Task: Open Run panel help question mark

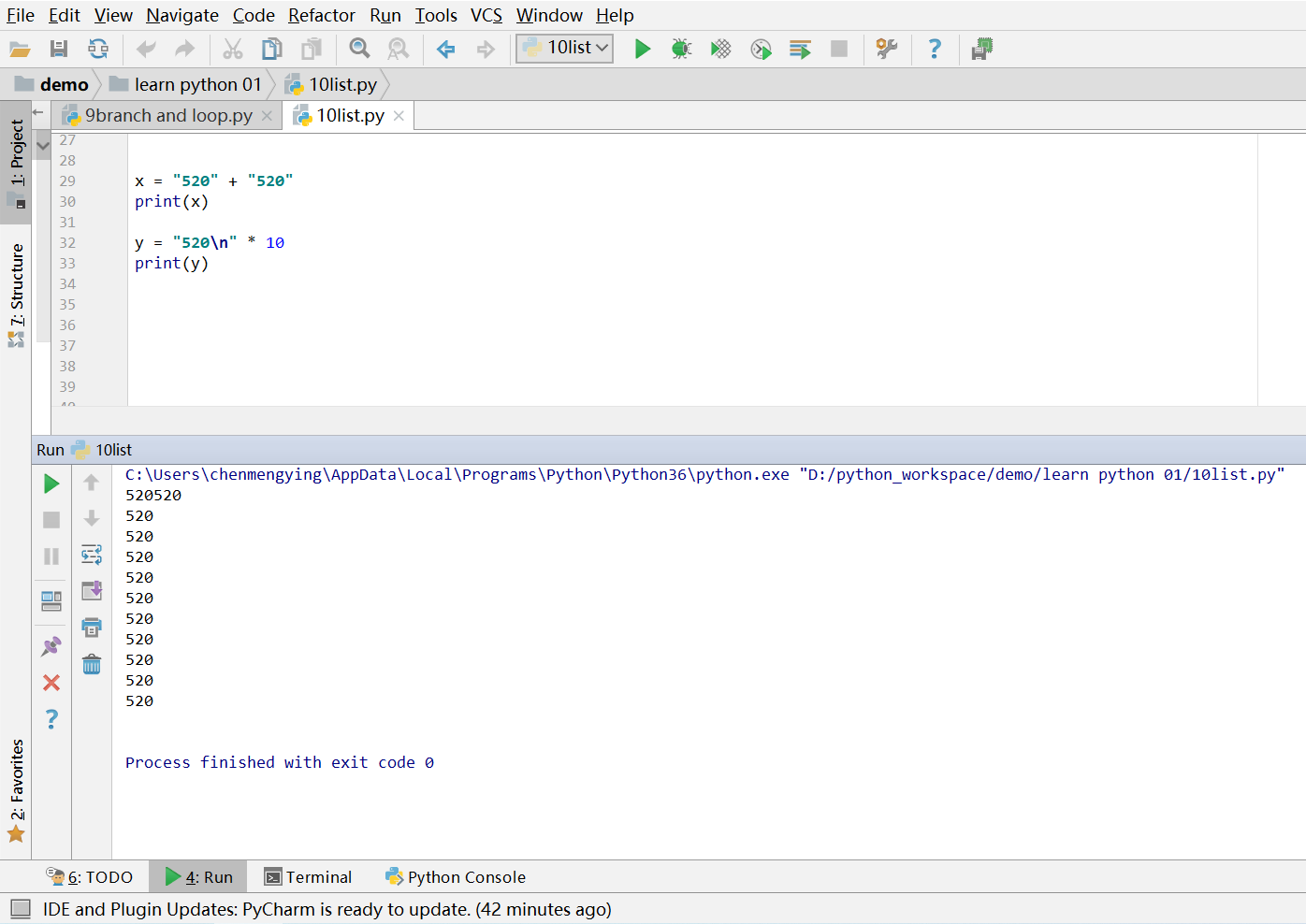Action: (x=51, y=719)
